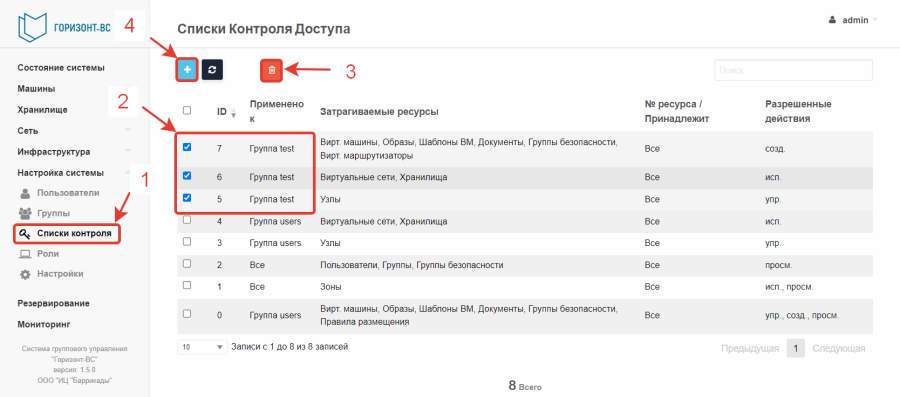900x397 pixels.
Task: Click the refresh list icon button
Action: pyautogui.click(x=212, y=70)
